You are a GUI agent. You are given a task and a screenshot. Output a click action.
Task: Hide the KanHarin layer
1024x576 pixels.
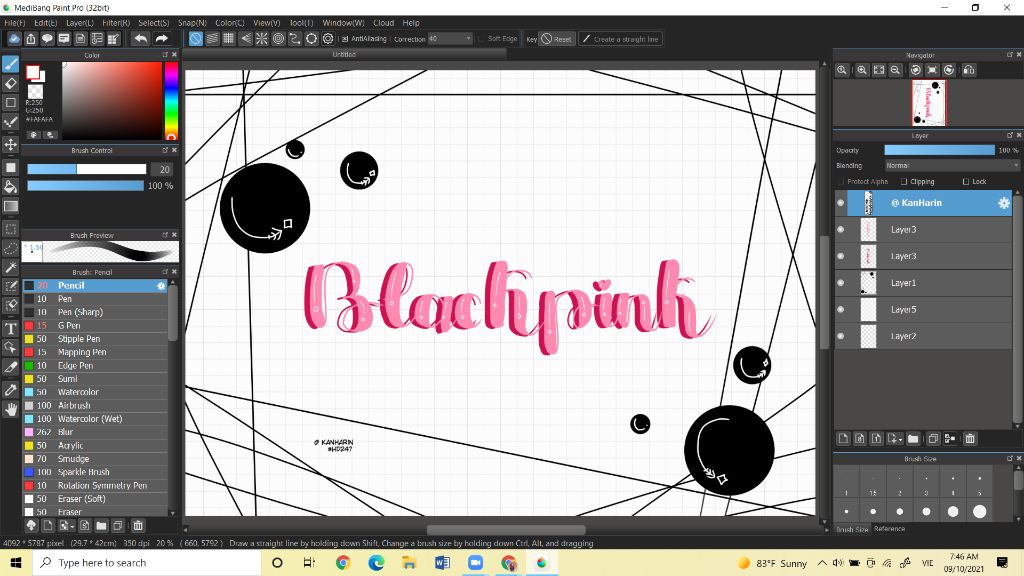click(840, 203)
